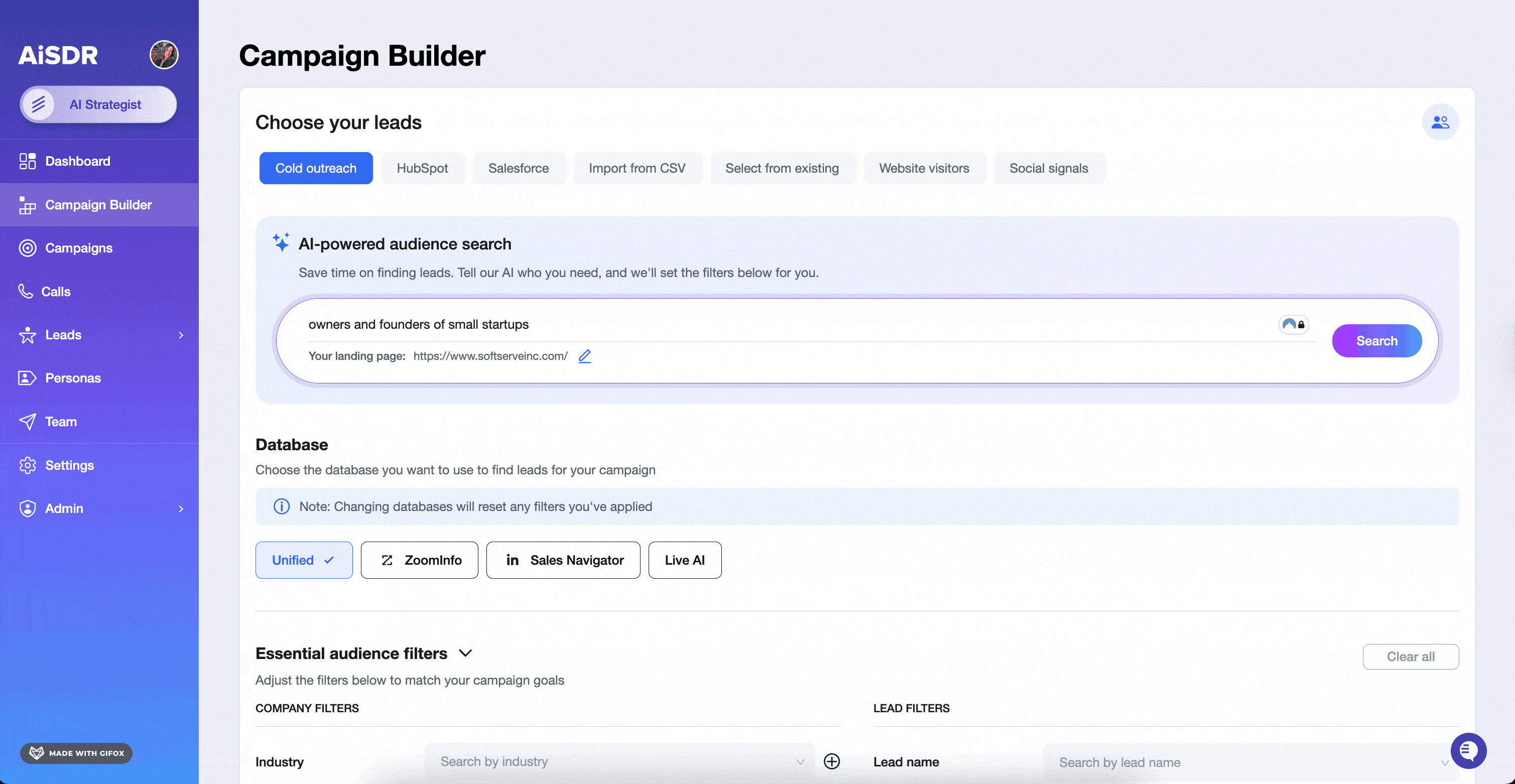Click into the AI audience search text field
1515x784 pixels.
pyautogui.click(x=765, y=324)
